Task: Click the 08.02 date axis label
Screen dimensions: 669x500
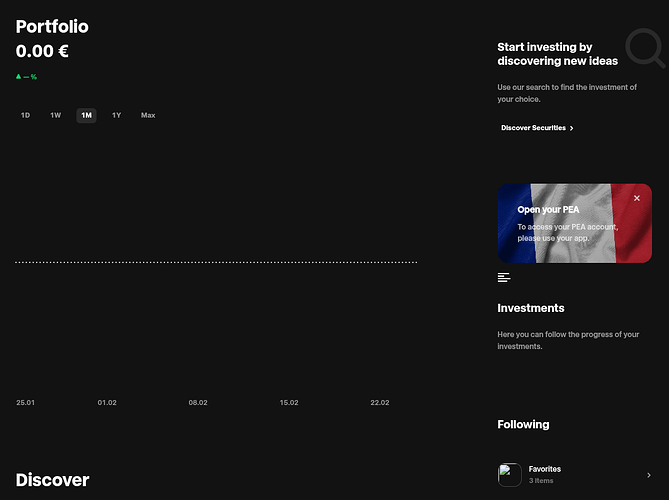Action: [198, 402]
